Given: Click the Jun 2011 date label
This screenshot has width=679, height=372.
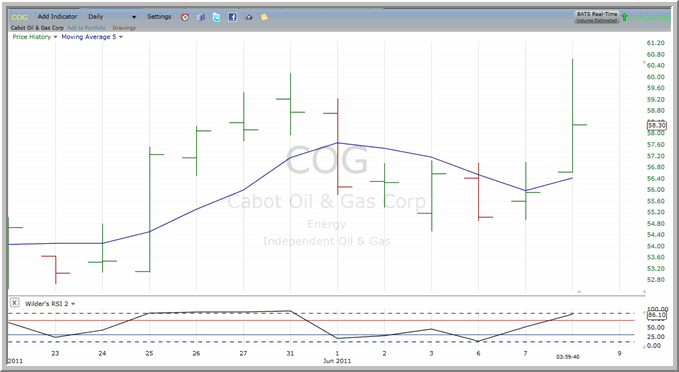Looking at the screenshot, I should (x=337, y=361).
